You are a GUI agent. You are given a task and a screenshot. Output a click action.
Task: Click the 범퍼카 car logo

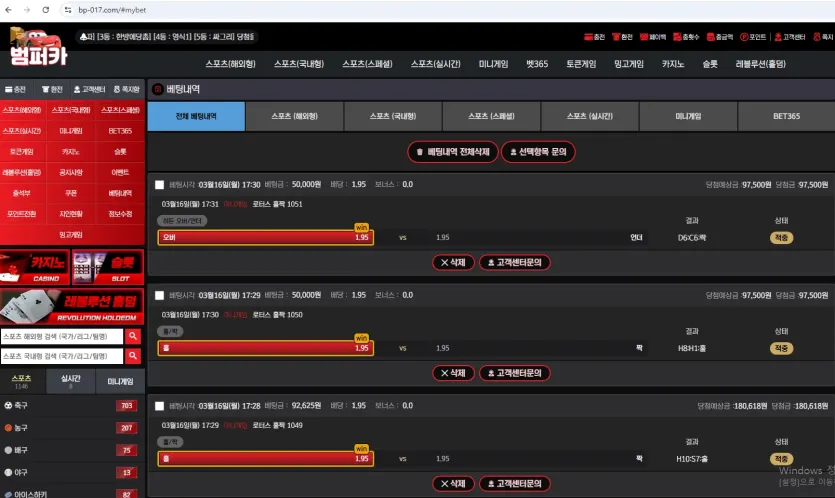pyautogui.click(x=37, y=47)
